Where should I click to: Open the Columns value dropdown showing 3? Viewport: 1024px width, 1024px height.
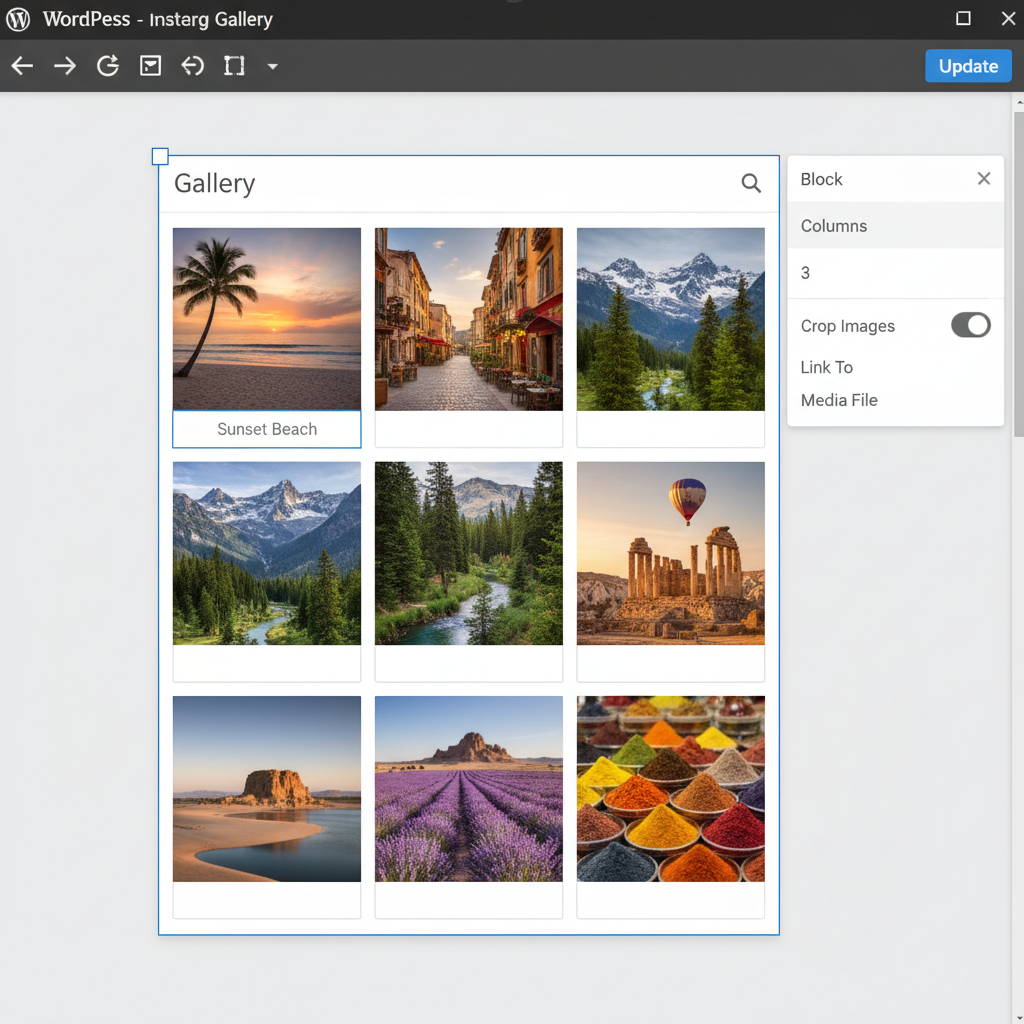[895, 273]
